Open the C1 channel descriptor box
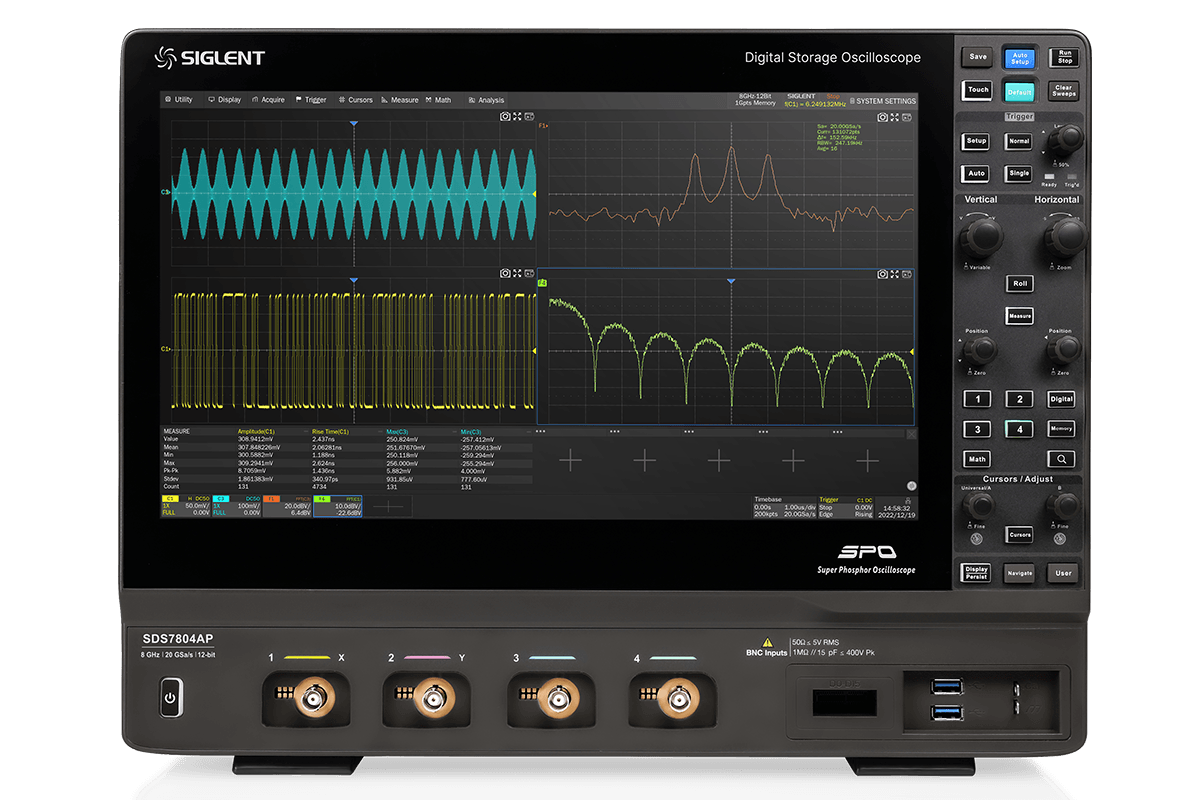The height and width of the screenshot is (800, 1200). pos(185,505)
